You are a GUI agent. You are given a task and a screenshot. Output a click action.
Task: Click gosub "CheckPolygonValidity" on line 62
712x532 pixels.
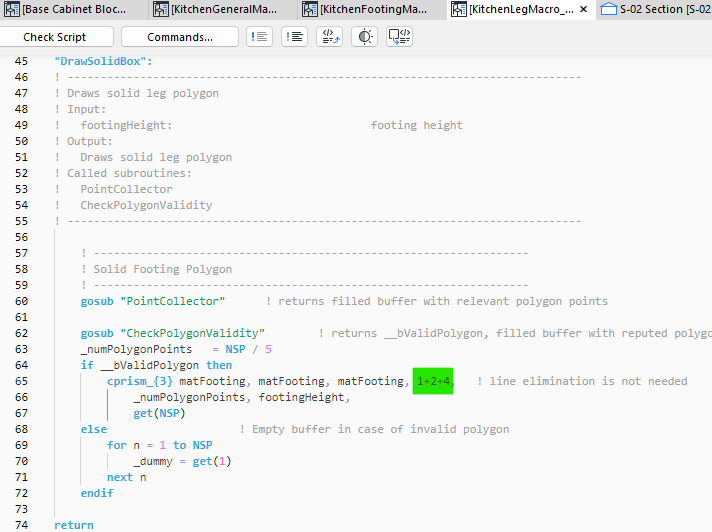173,333
